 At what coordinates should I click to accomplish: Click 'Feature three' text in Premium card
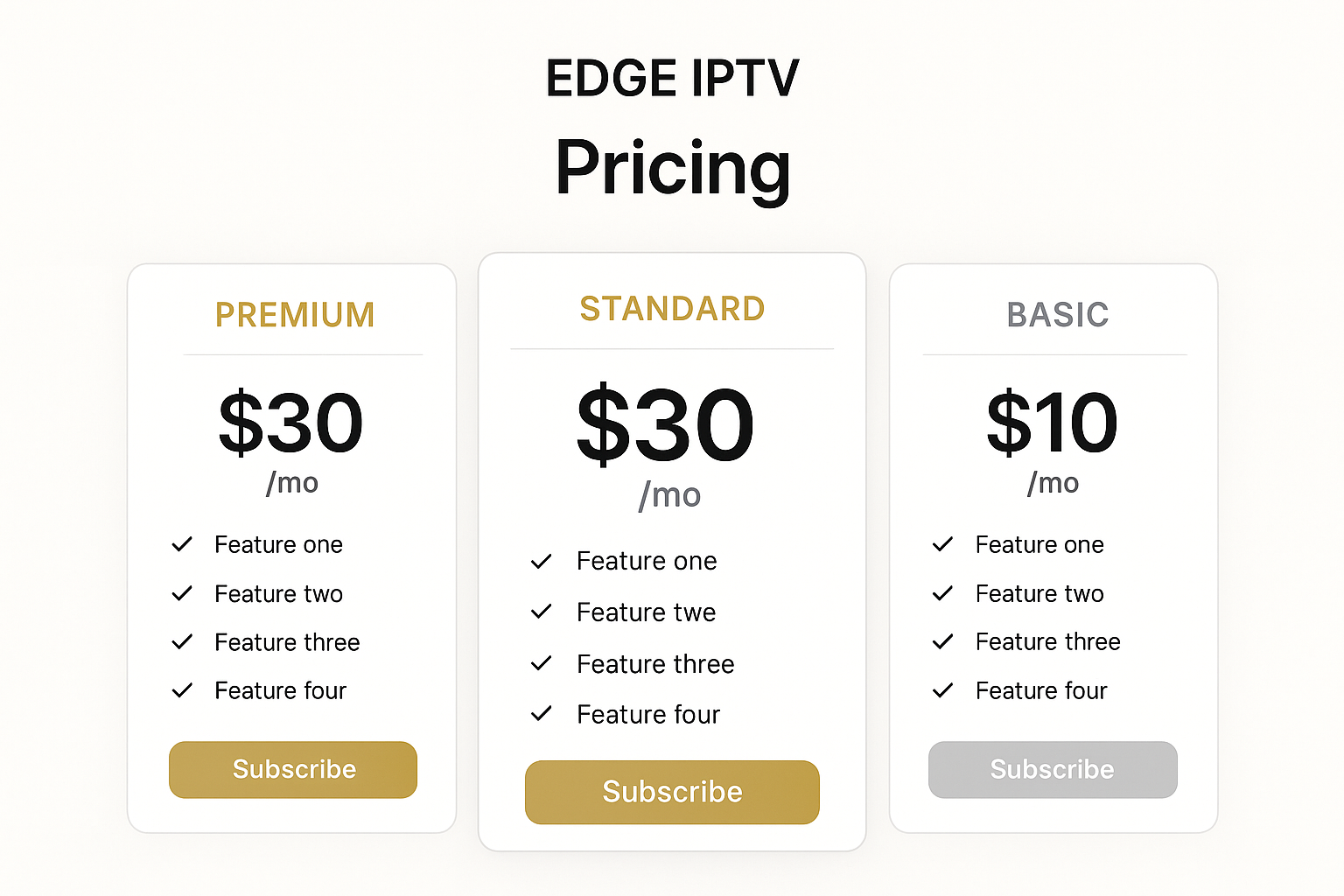tap(287, 642)
